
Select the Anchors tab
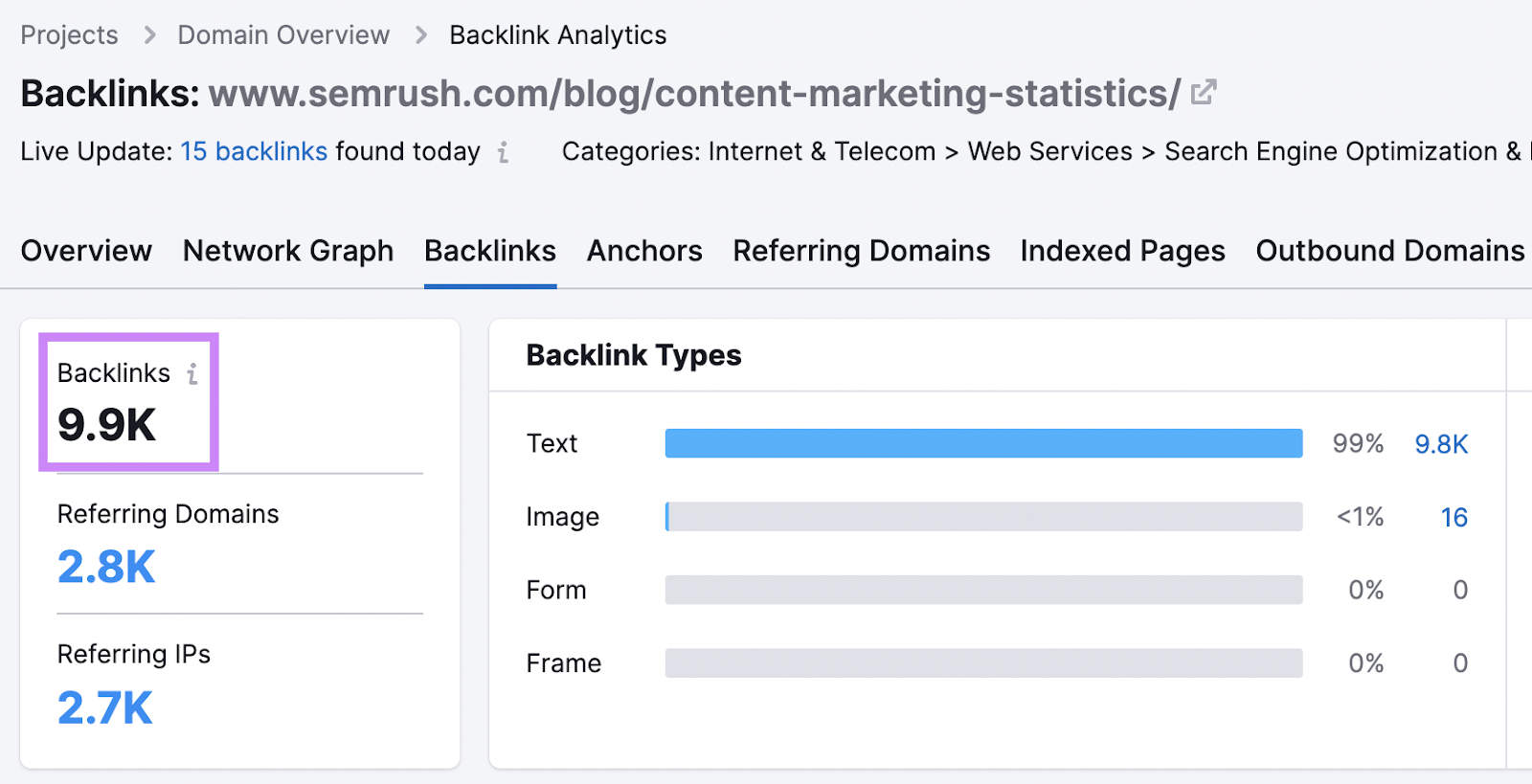point(644,251)
